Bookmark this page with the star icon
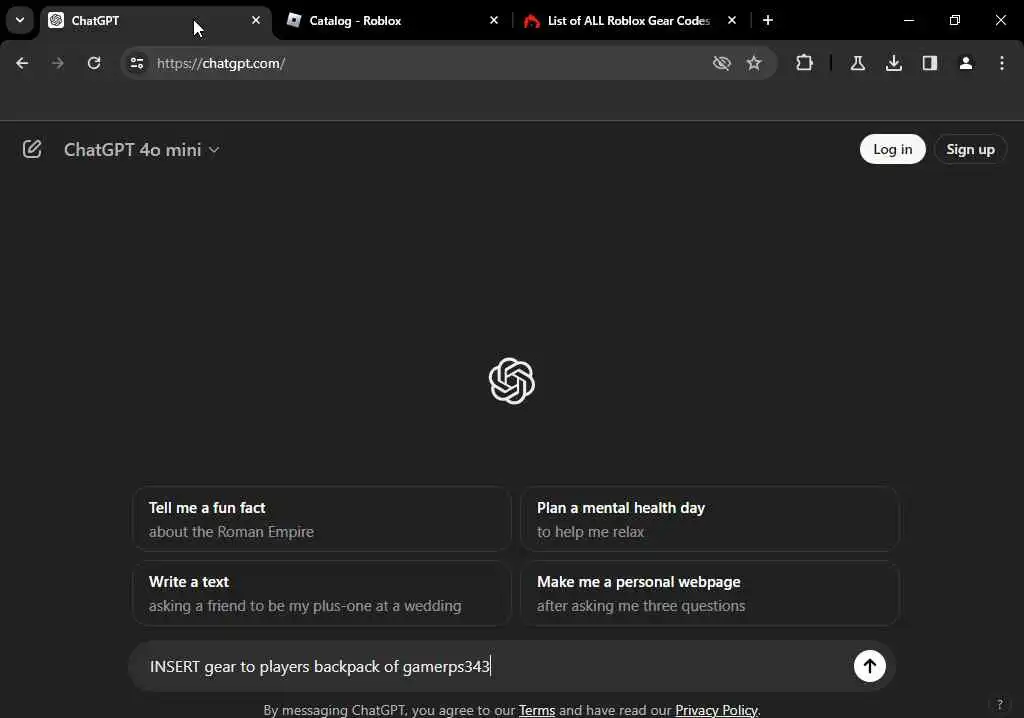This screenshot has height=718, width=1024. coord(754,63)
